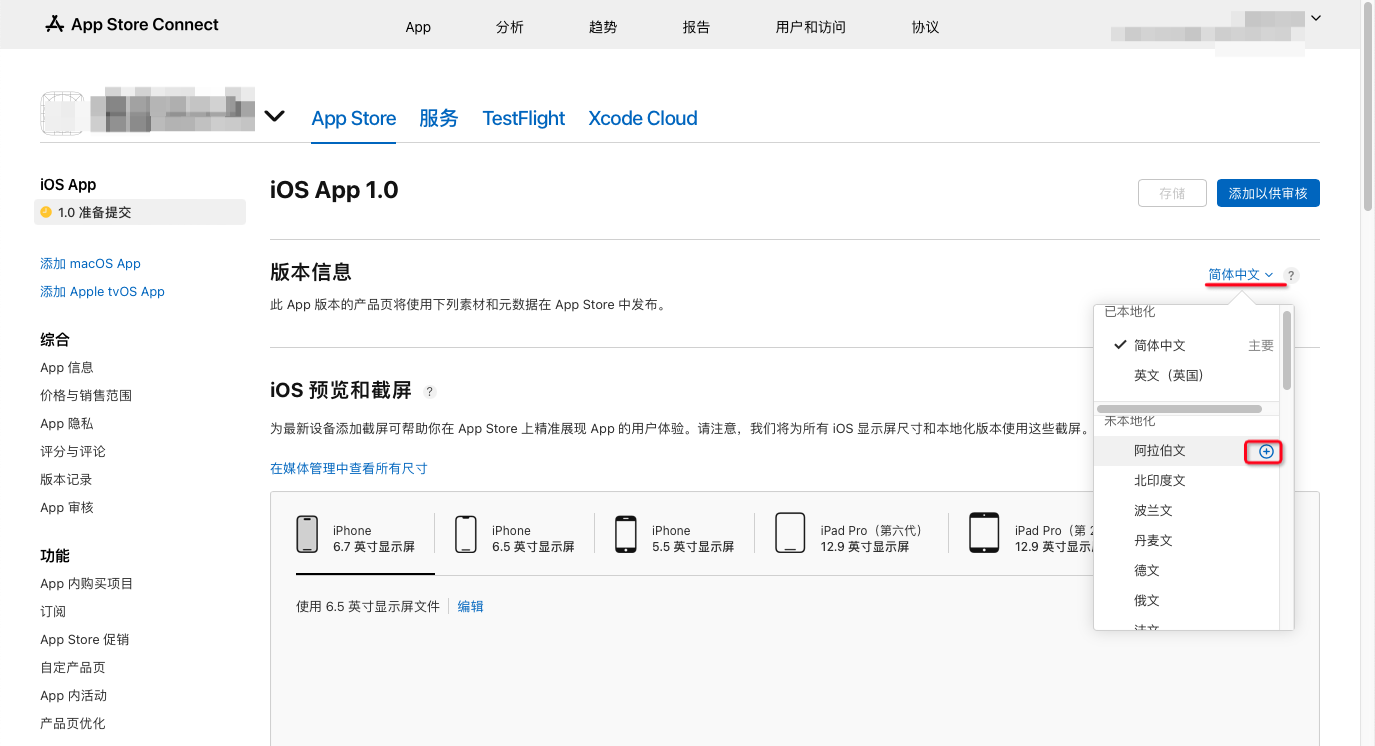
Task: Select the iPhone 6.5 英寸显示屏 device icon
Action: [466, 533]
